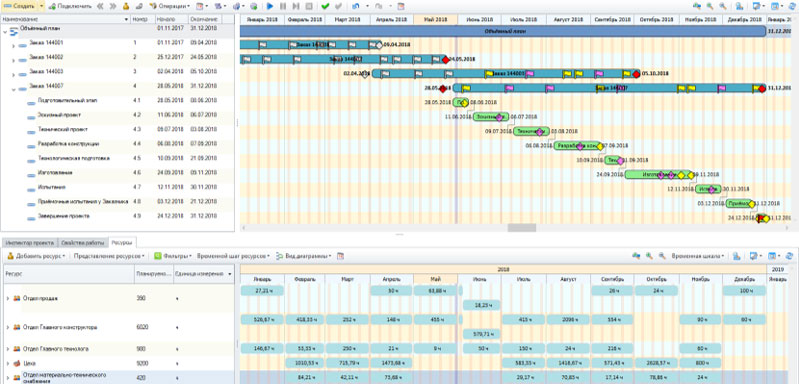This screenshot has height=384, width=799.
Task: Click the Добавить ресурс button
Action: point(36,256)
